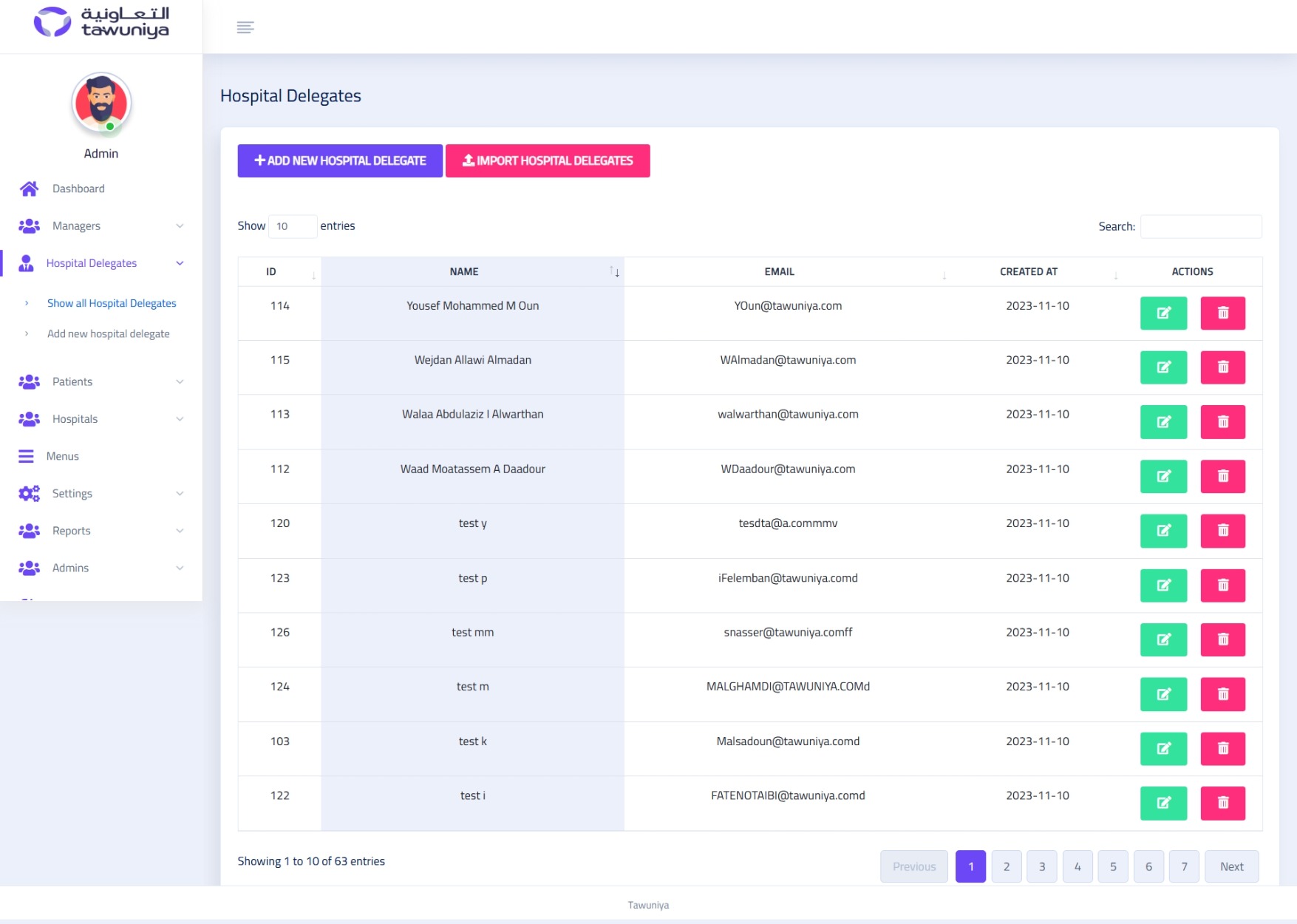The height and width of the screenshot is (924, 1297).
Task: Click the Admin avatar picture
Action: pyautogui.click(x=101, y=103)
